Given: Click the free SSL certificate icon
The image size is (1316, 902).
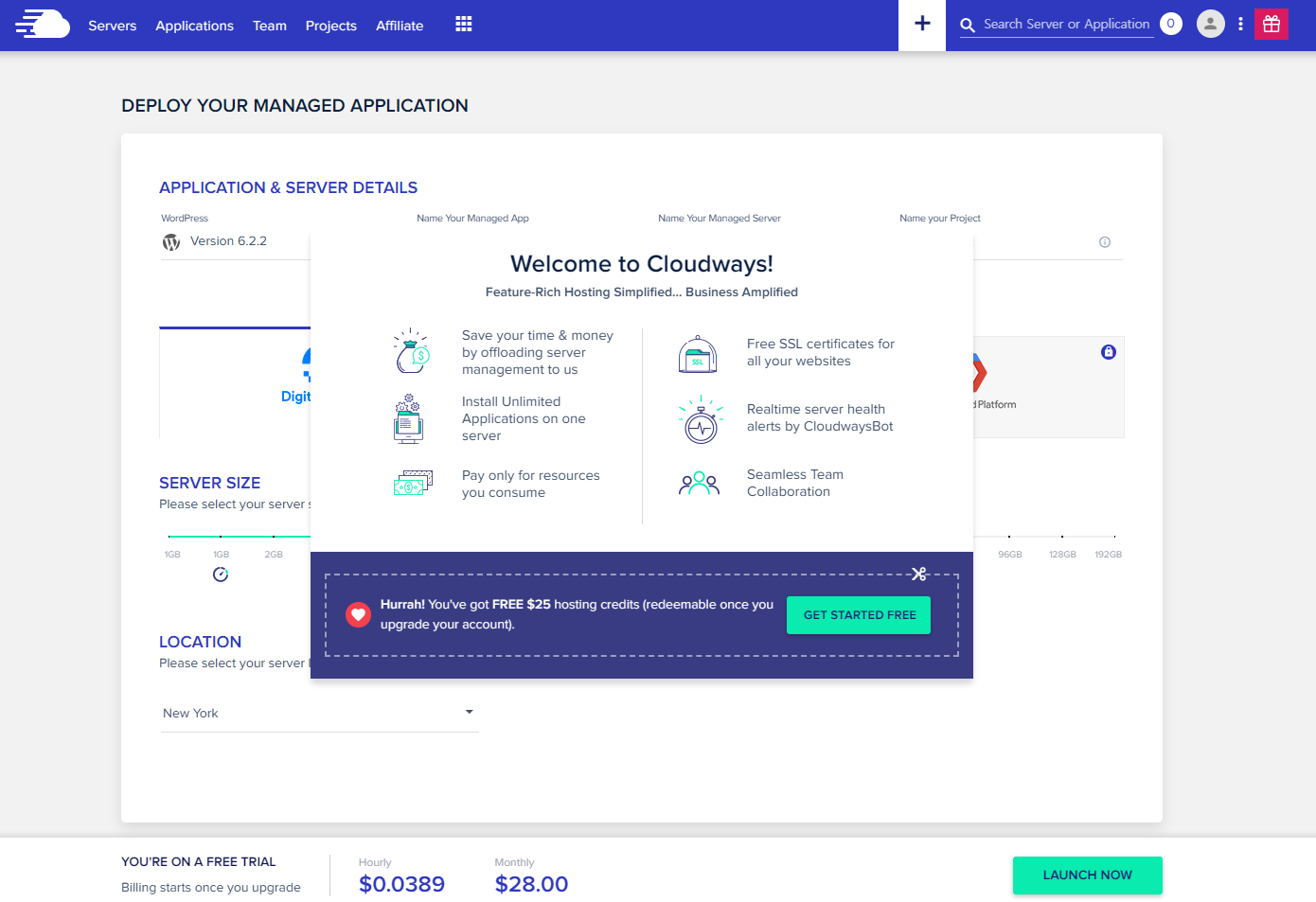Looking at the screenshot, I should pos(698,354).
